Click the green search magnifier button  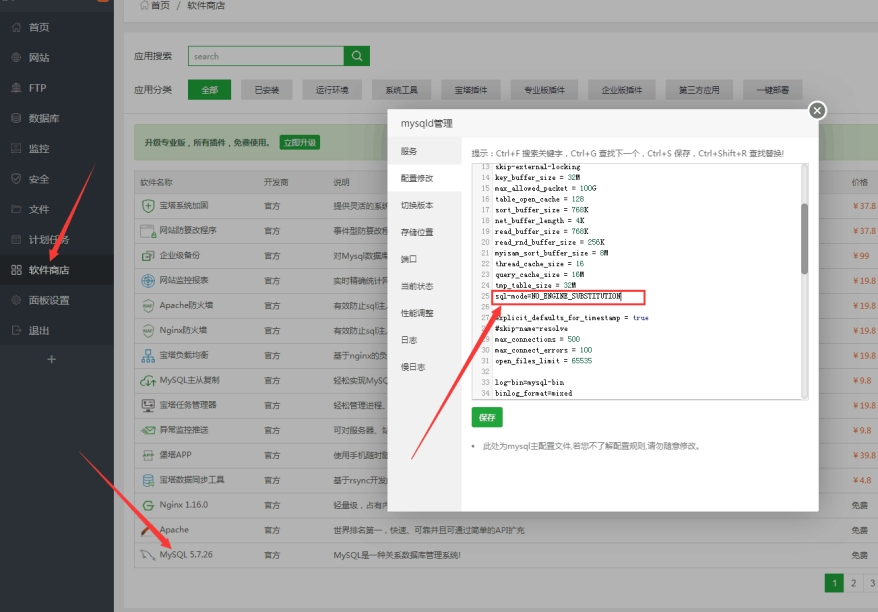click(357, 56)
